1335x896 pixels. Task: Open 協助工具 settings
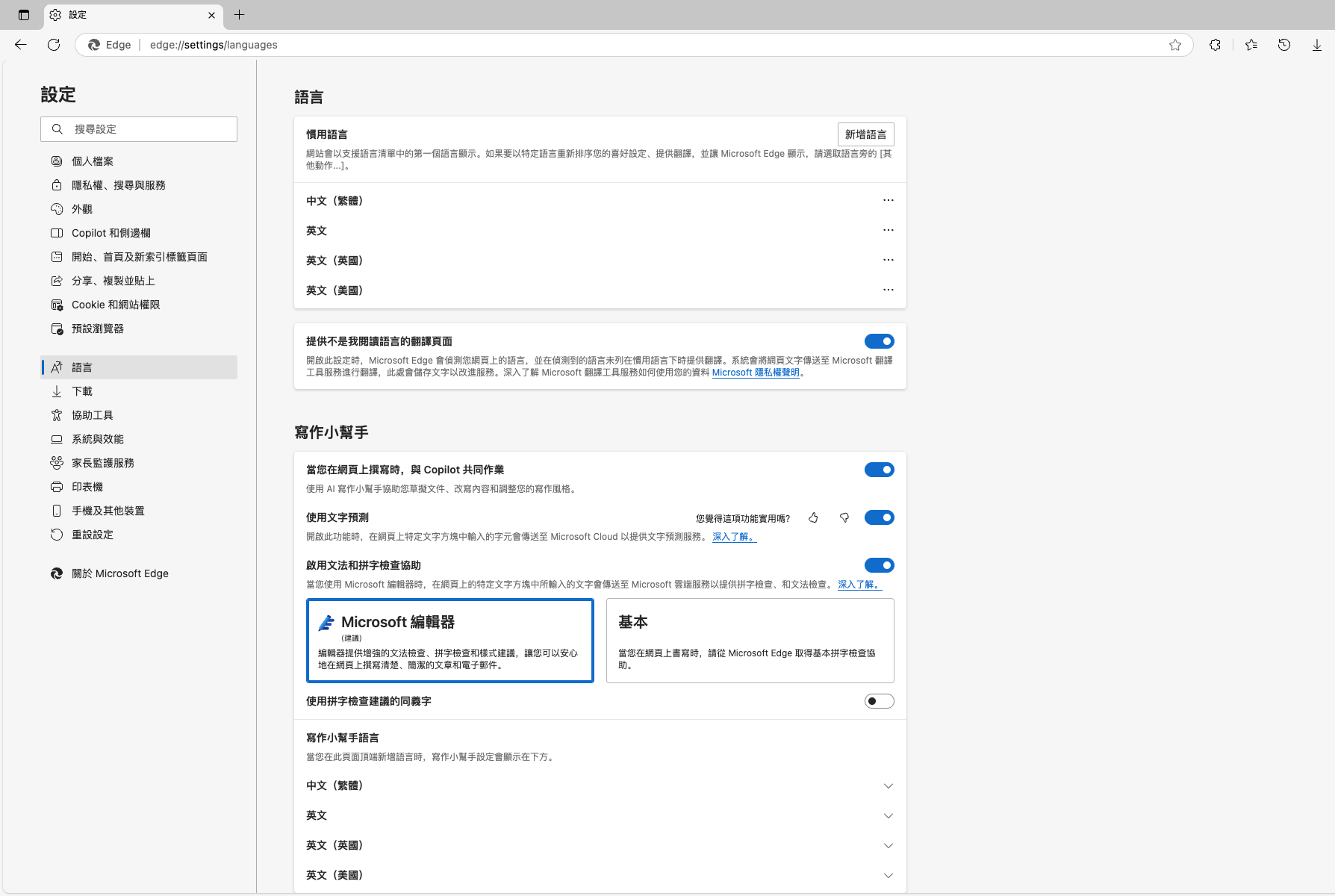tap(139, 415)
